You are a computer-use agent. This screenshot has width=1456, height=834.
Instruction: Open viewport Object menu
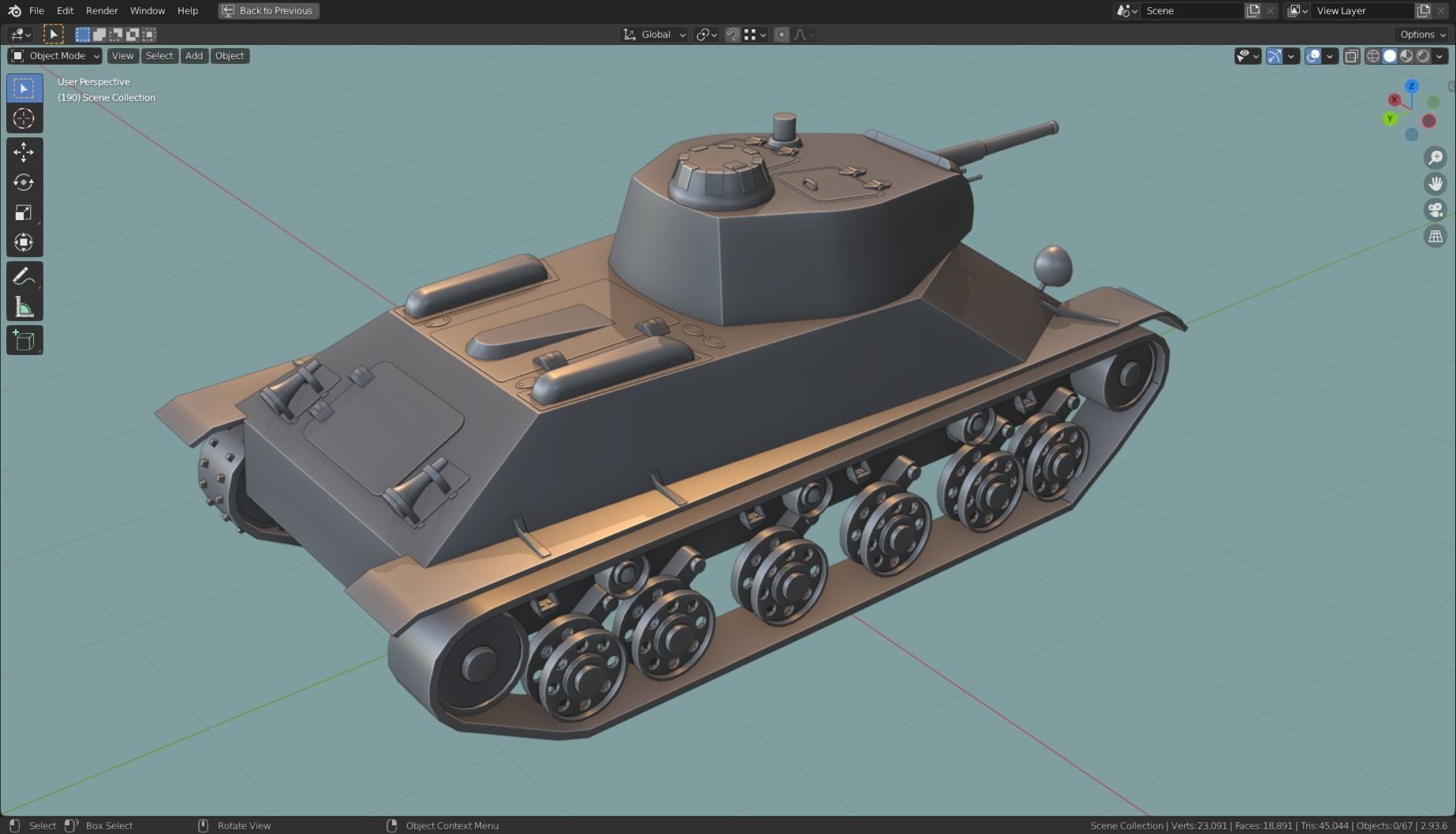point(230,55)
